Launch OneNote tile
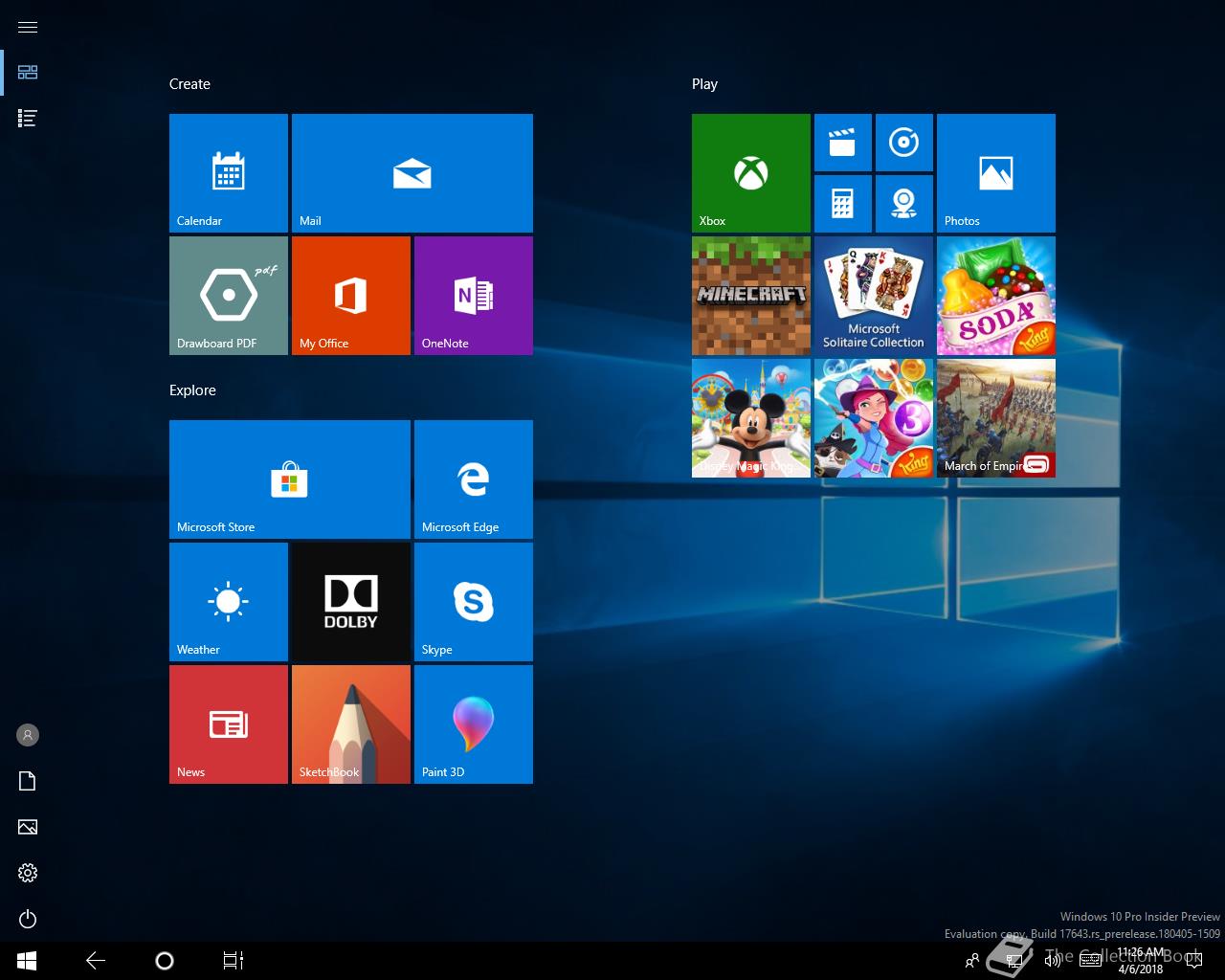This screenshot has height=980, width=1225. (x=474, y=296)
